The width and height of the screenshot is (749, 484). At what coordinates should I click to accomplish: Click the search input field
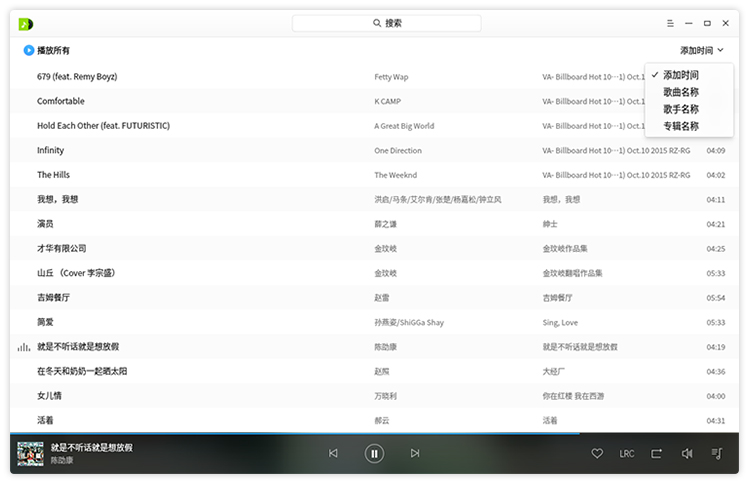(x=386, y=23)
